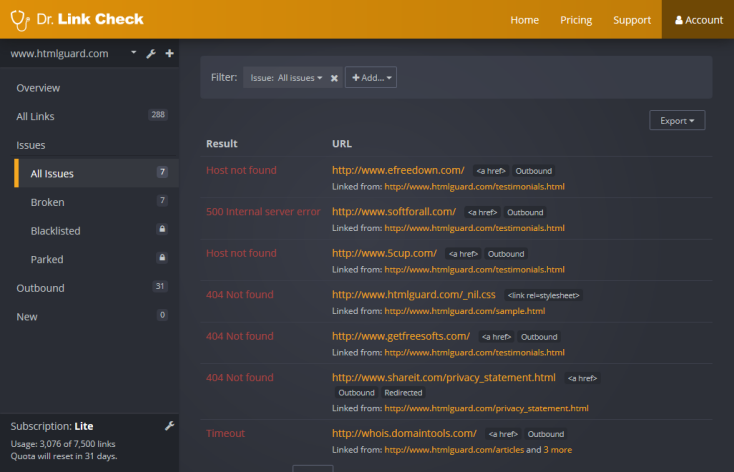Open testimonials.html source for 5cup row
Image resolution: width=734 pixels, height=472 pixels.
pos(474,270)
